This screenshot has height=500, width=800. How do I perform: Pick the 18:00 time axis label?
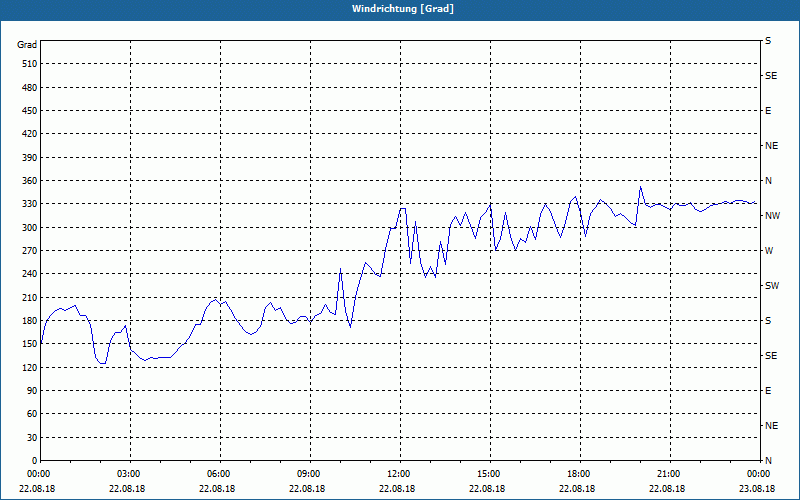coord(580,474)
